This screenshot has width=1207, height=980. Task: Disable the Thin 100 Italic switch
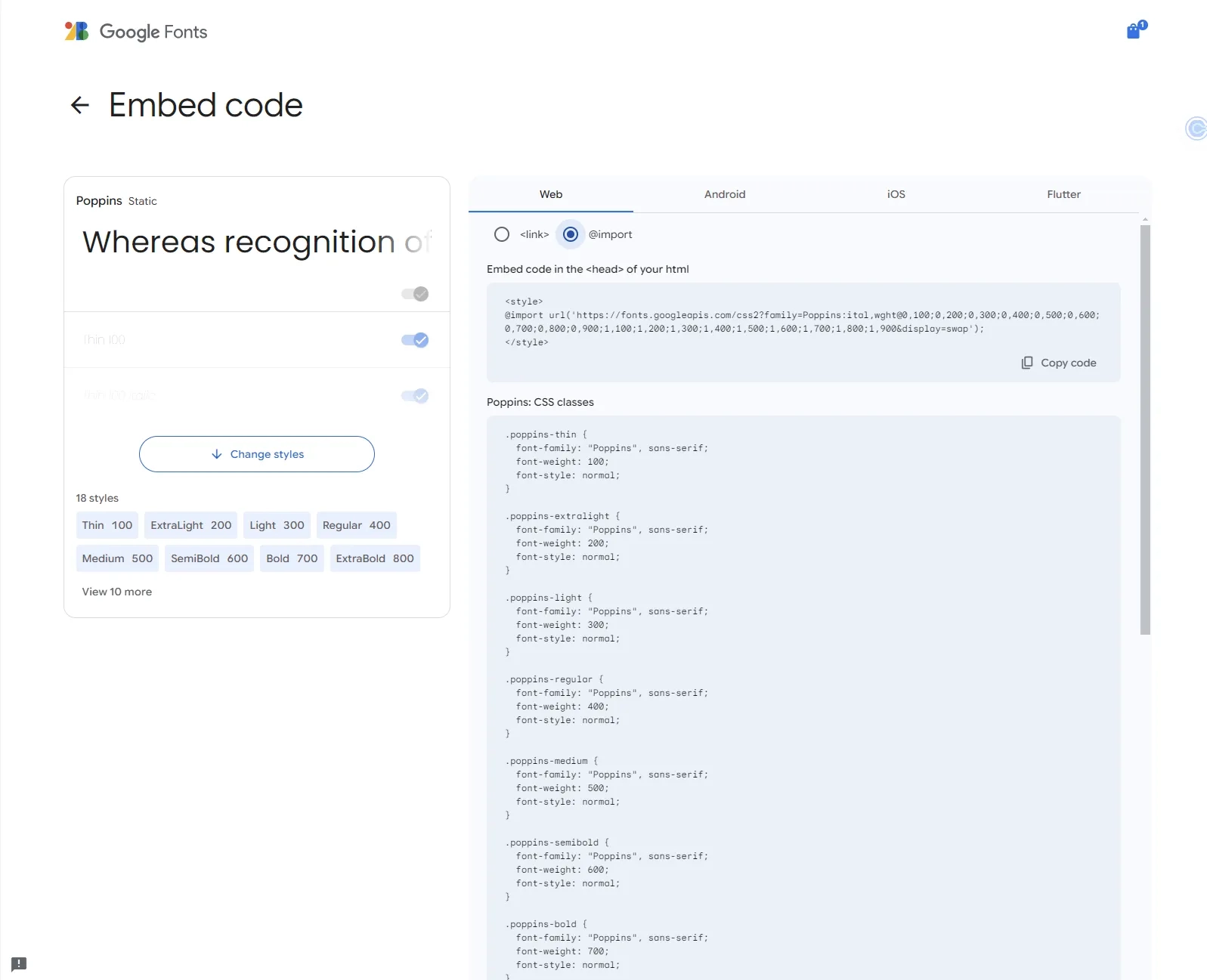(x=415, y=396)
